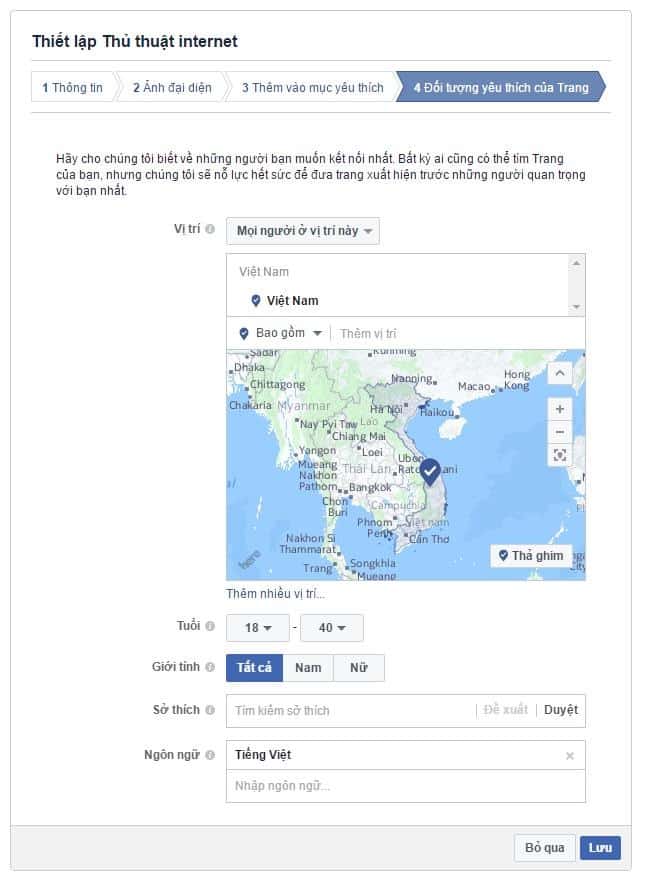Go to step 2 Ảnh đại diện tab
Image resolution: width=646 pixels, height=884 pixels.
pos(172,88)
